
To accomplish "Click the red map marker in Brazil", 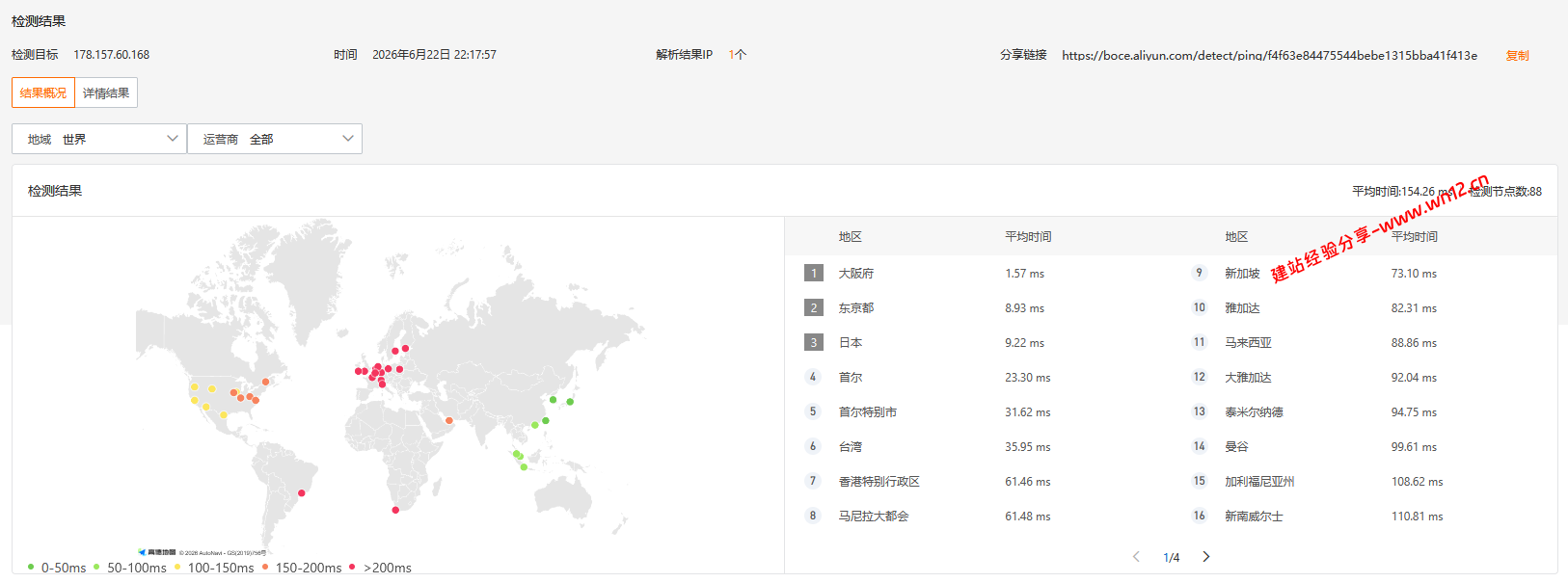I will pyautogui.click(x=302, y=493).
